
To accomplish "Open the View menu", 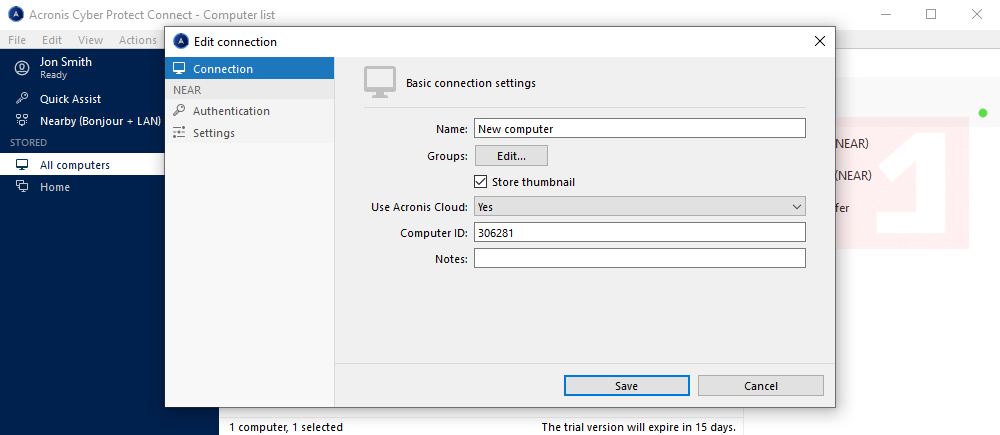I will click(90, 40).
